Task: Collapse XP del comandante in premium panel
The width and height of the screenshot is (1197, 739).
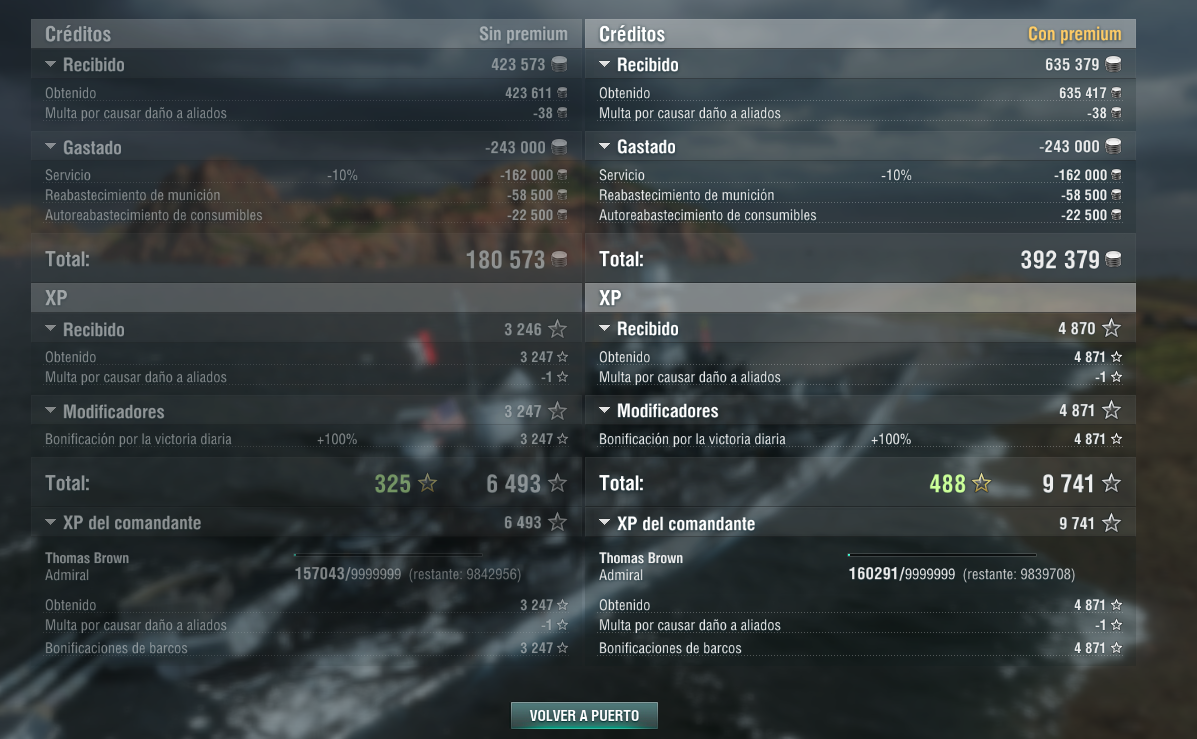Action: [605, 523]
